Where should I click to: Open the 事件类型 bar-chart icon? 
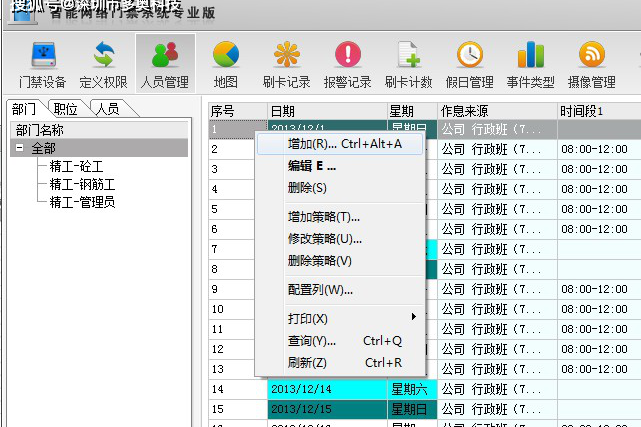click(x=531, y=64)
